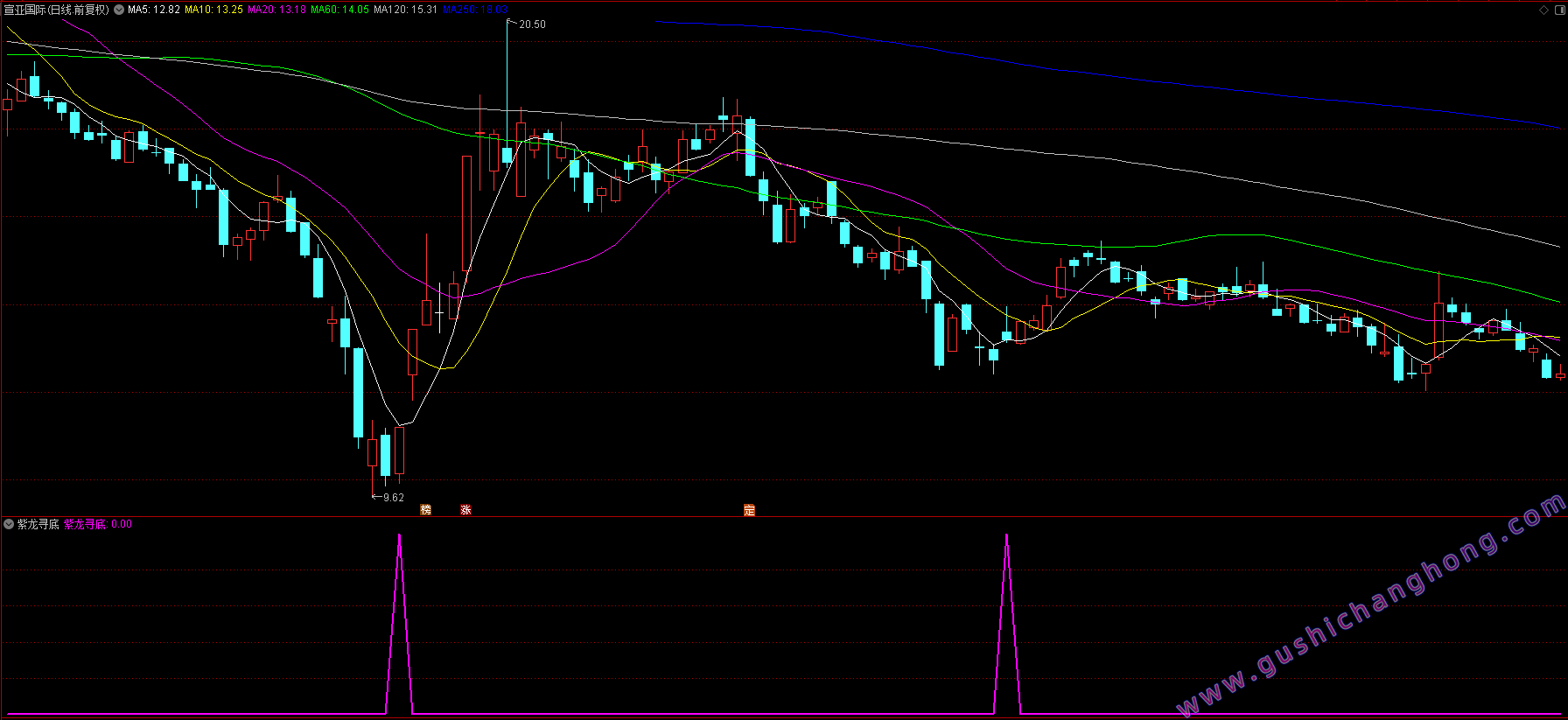The width and height of the screenshot is (1568, 720).
Task: Select the MA60: 14.05 label
Action: click(339, 10)
